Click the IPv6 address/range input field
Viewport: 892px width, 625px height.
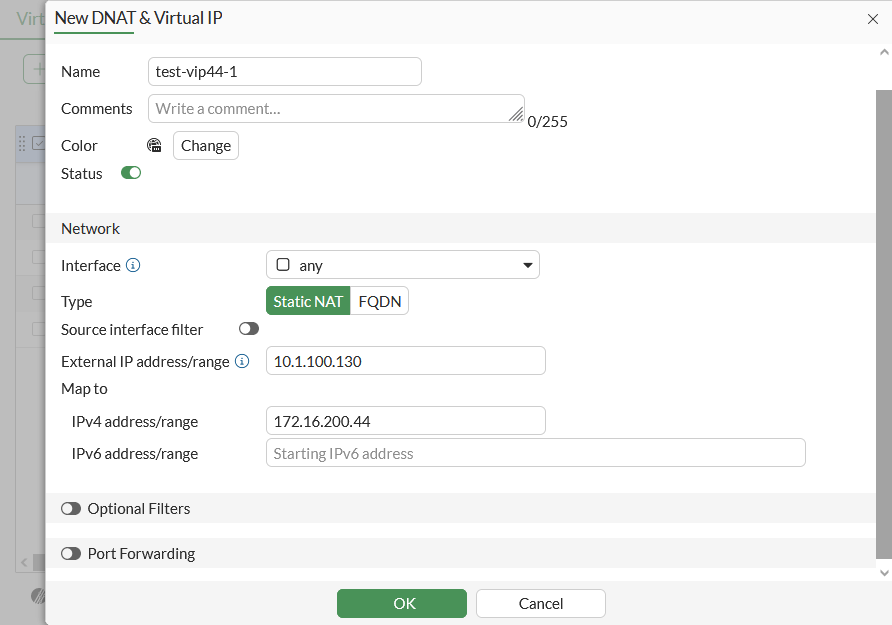point(535,453)
